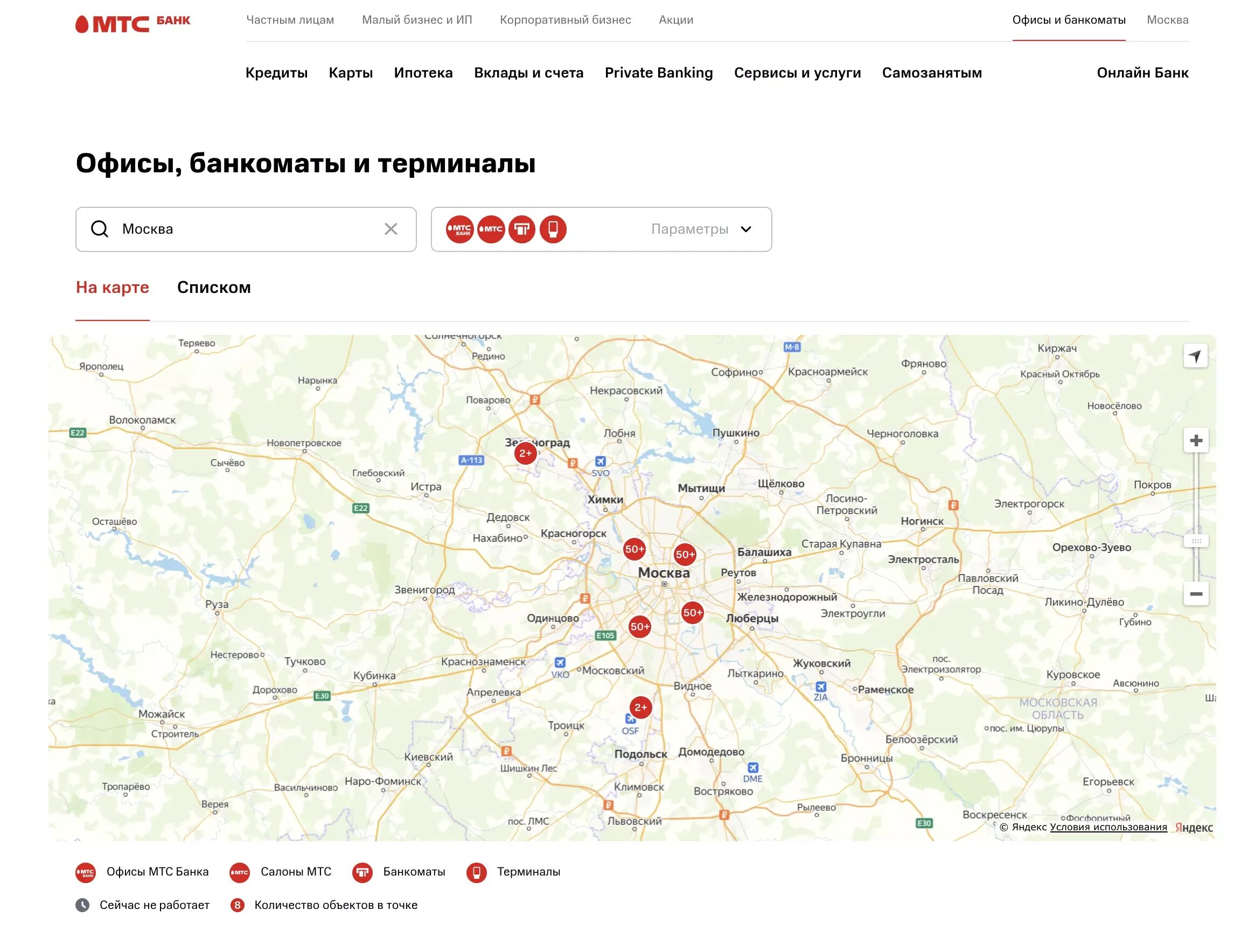Expand the Параметры dropdown
1255x952 pixels.
[702, 229]
